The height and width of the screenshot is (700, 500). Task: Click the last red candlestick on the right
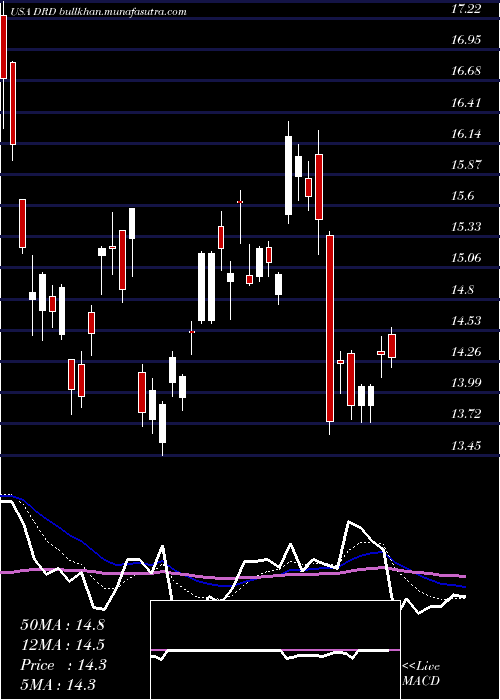click(x=392, y=346)
